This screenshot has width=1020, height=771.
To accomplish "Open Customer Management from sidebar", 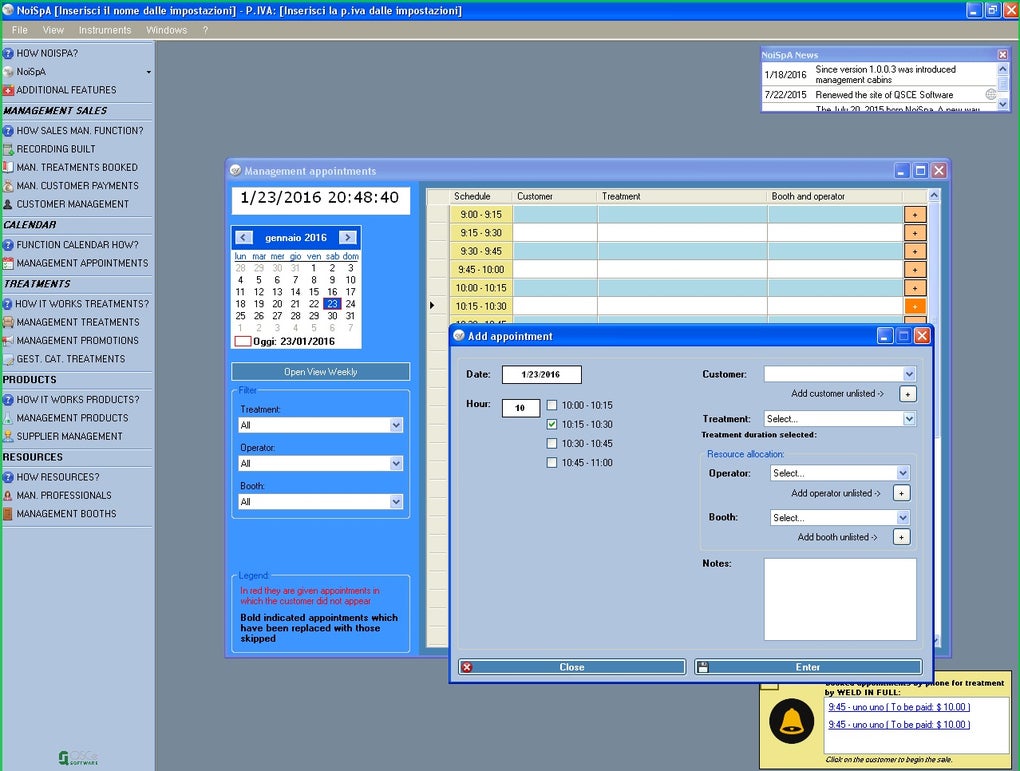I will coord(72,204).
